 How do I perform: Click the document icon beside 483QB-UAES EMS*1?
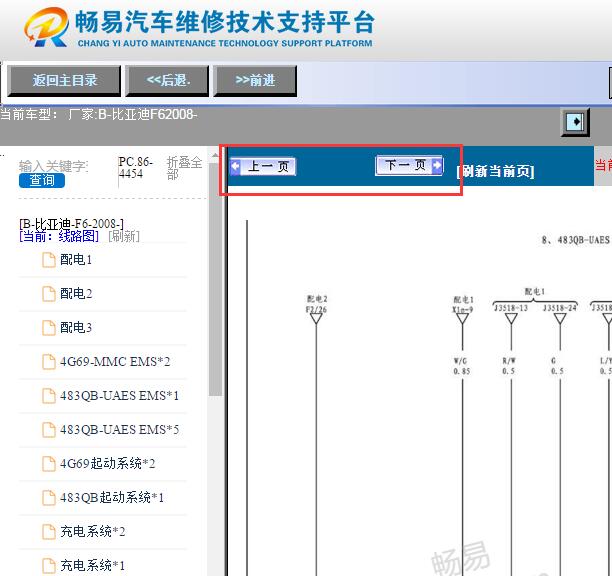[49, 396]
